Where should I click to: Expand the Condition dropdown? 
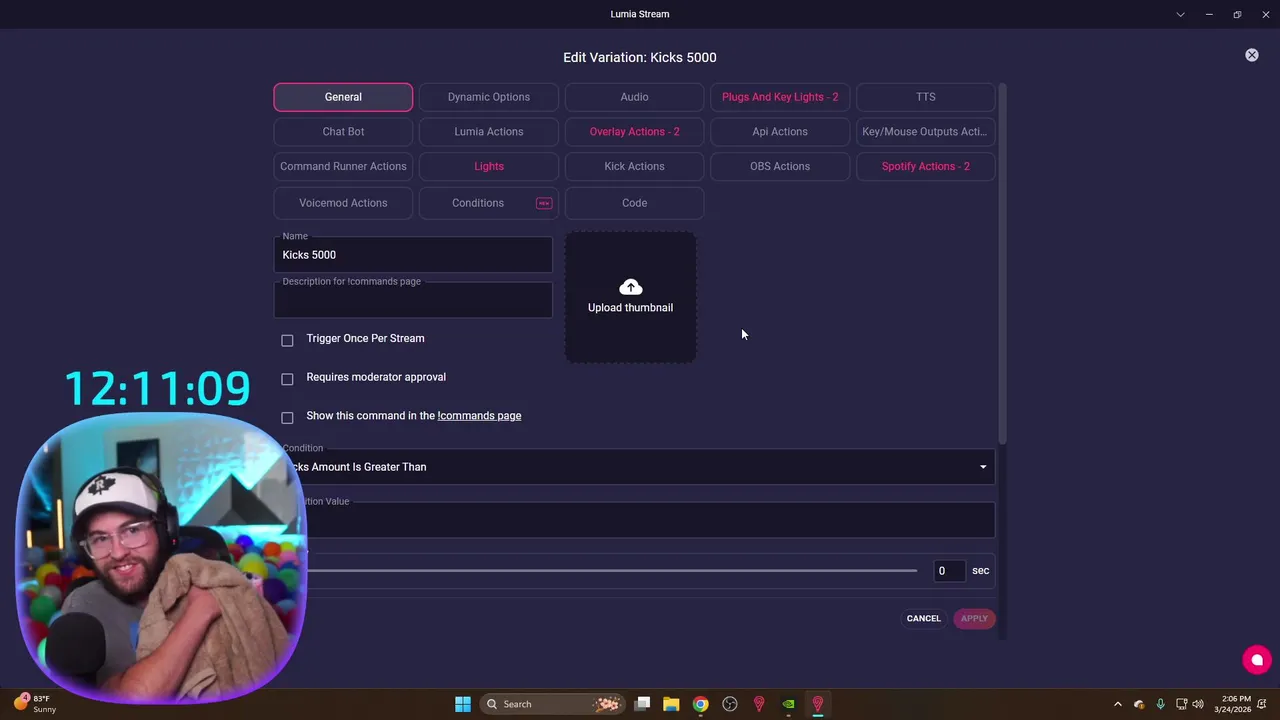pyautogui.click(x=635, y=467)
